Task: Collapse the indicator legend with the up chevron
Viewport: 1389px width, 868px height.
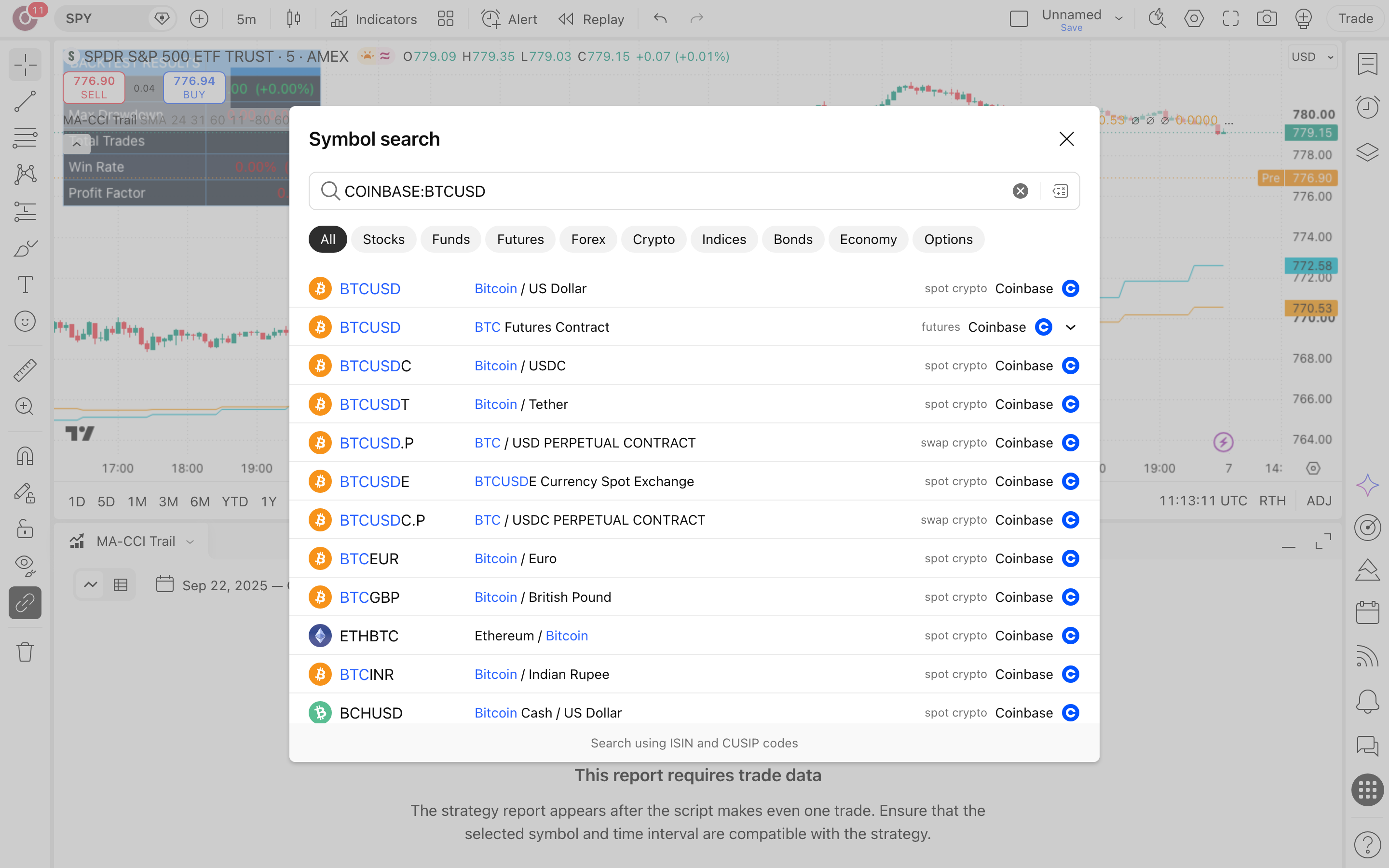Action: (x=76, y=144)
